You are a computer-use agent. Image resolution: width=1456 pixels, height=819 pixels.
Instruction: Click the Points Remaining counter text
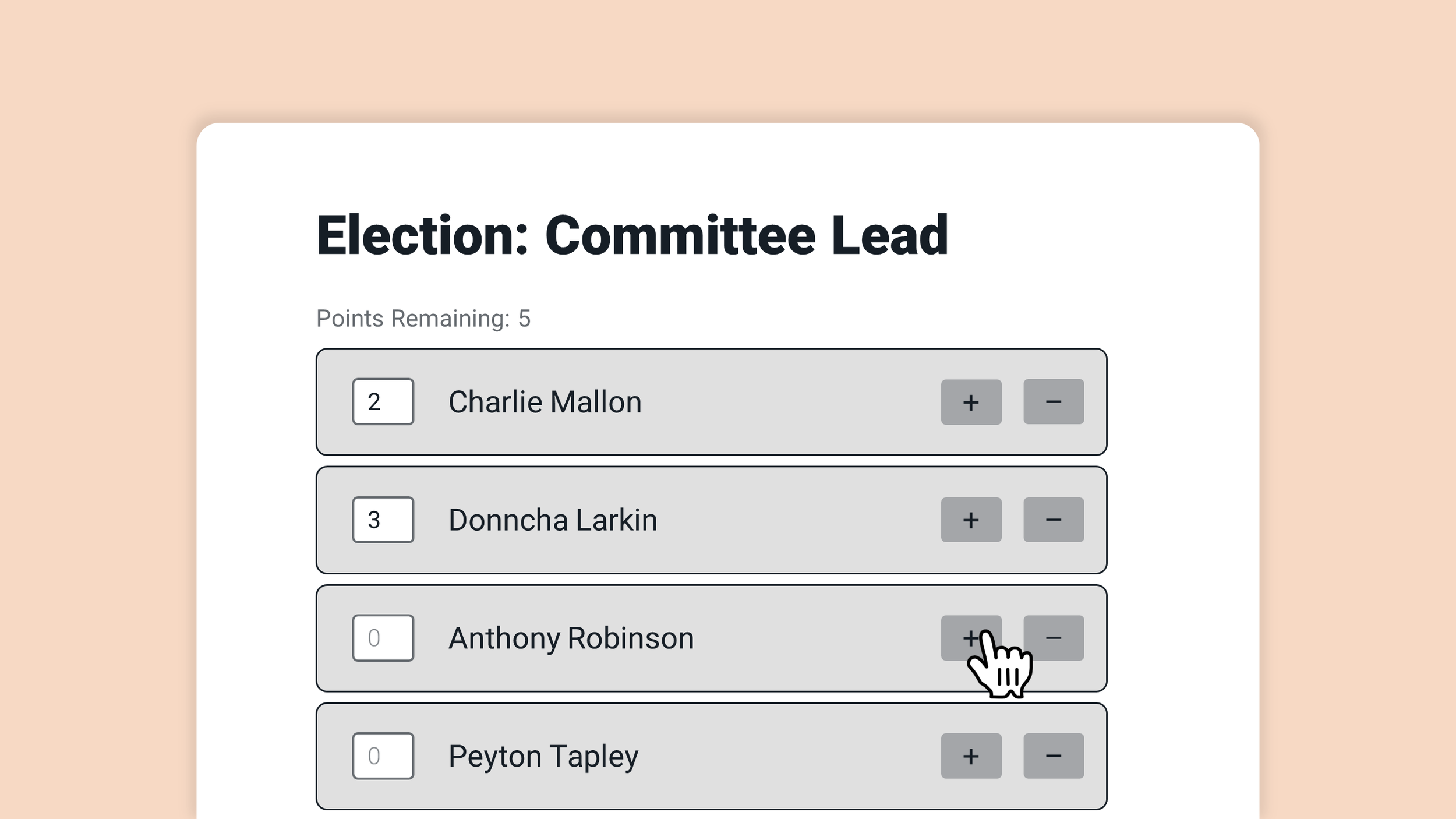423,319
